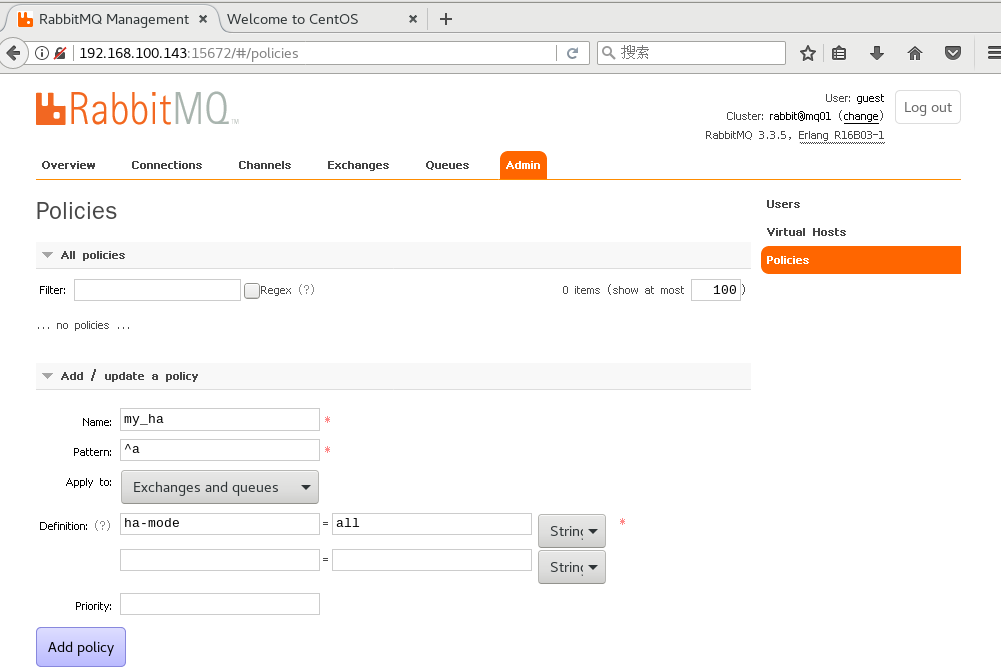
Task: Reload the page with the refresh icon
Action: click(x=573, y=53)
